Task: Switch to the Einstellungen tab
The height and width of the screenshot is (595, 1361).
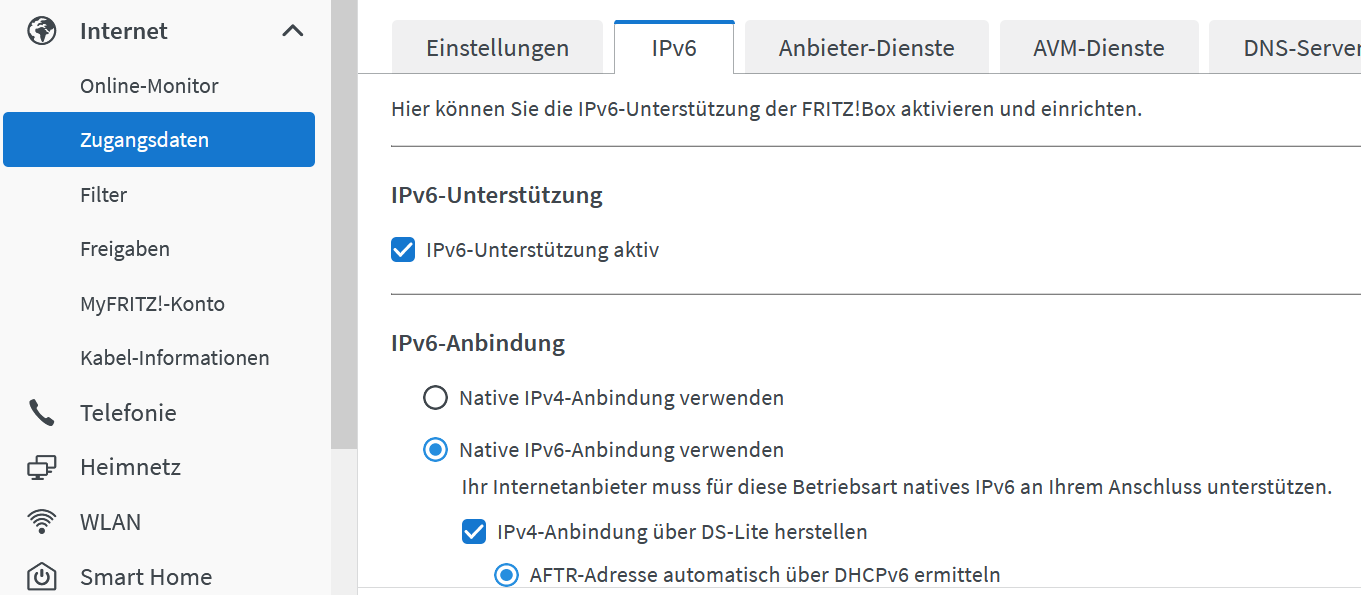Action: [497, 48]
